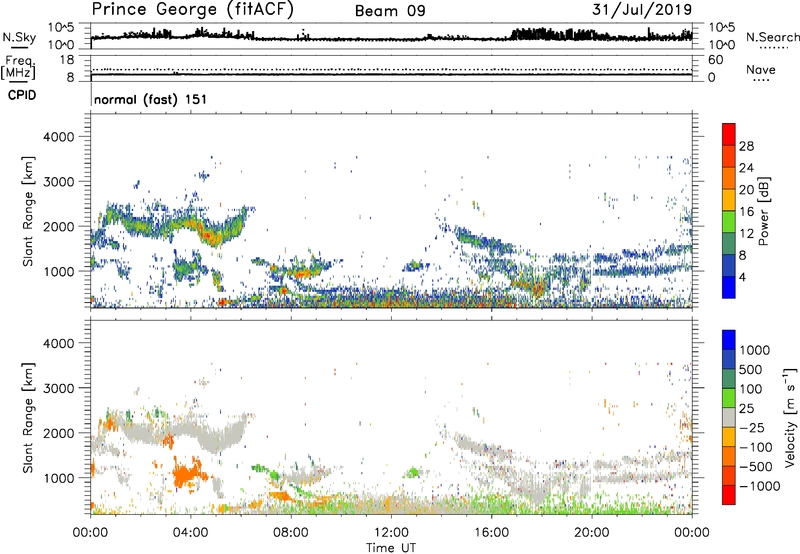The image size is (800, 554).
Task: Click the frequency panel '18' axis label
Action: point(67,60)
